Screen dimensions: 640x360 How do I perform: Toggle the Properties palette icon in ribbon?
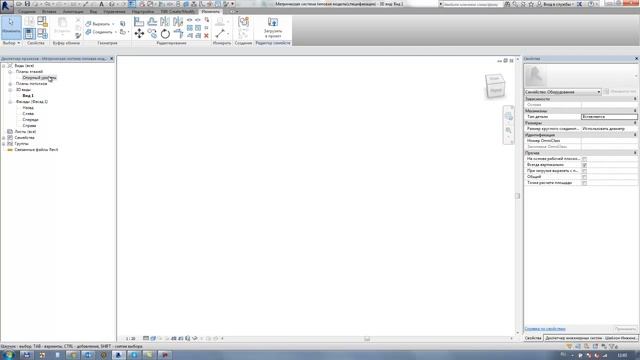click(x=29, y=33)
